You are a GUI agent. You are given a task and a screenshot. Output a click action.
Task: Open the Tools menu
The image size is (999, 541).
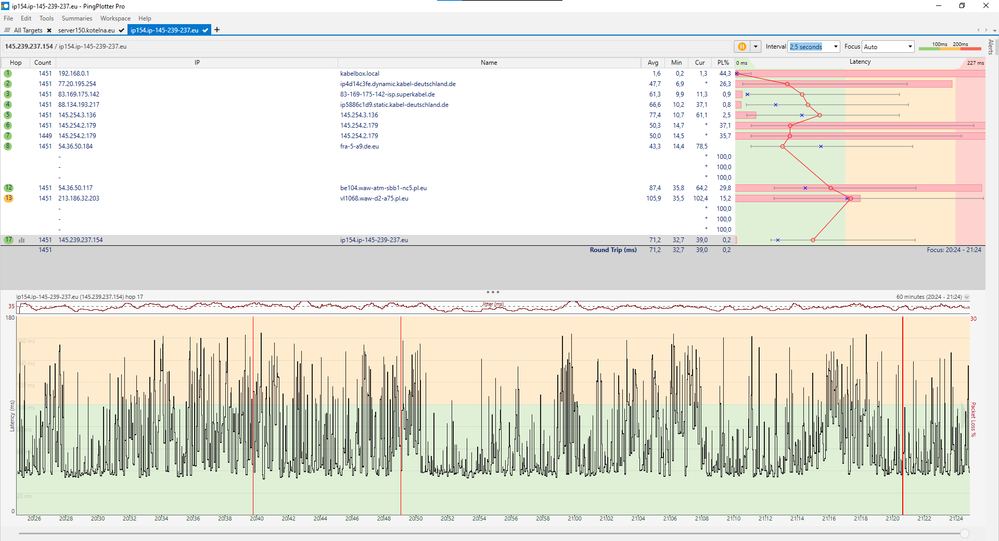point(47,18)
